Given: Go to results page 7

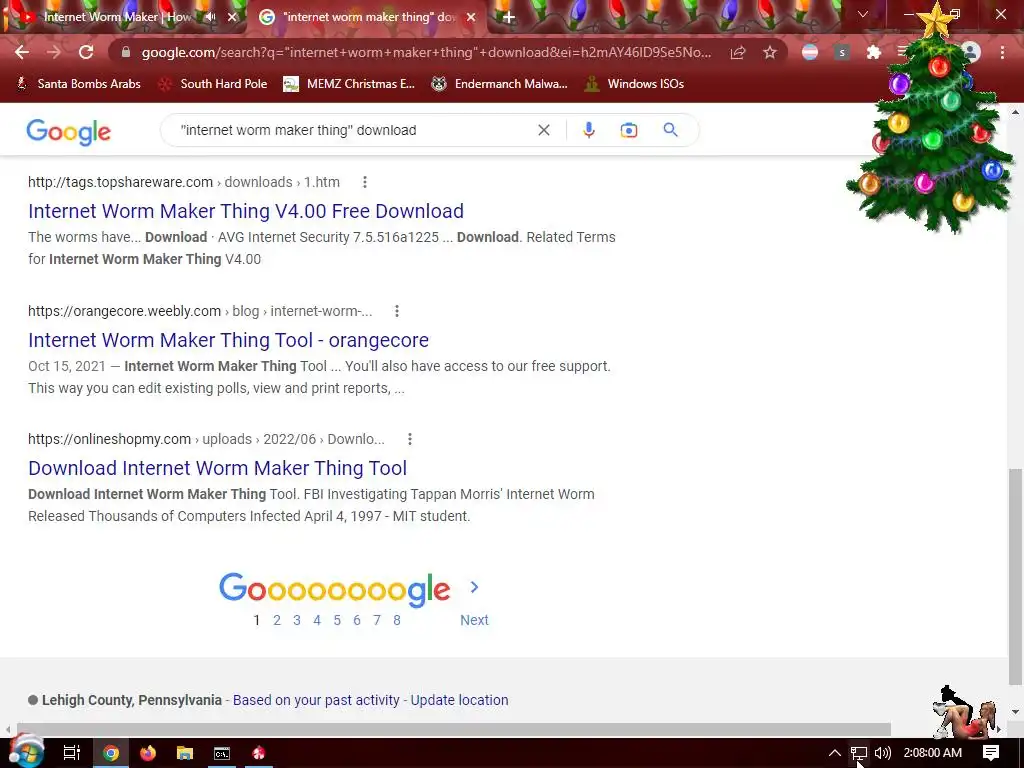Looking at the screenshot, I should tap(377, 620).
